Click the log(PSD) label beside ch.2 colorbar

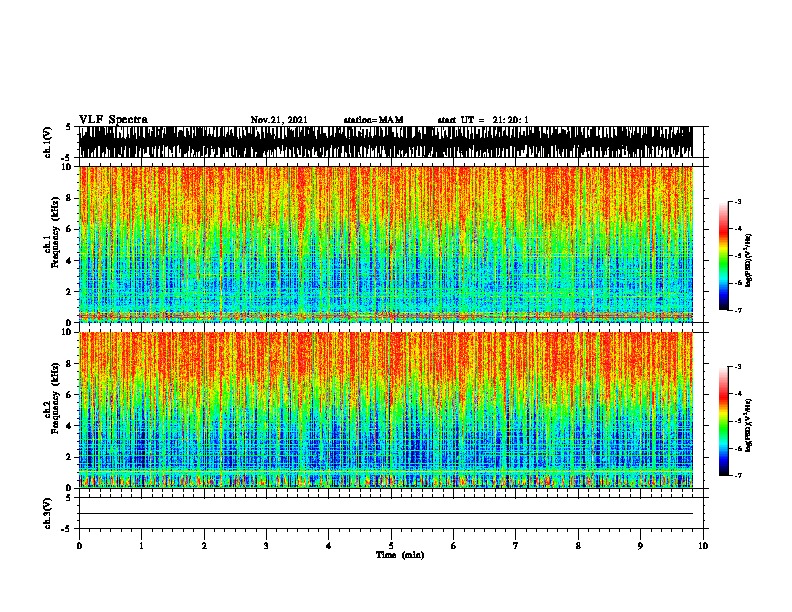pyautogui.click(x=748, y=425)
